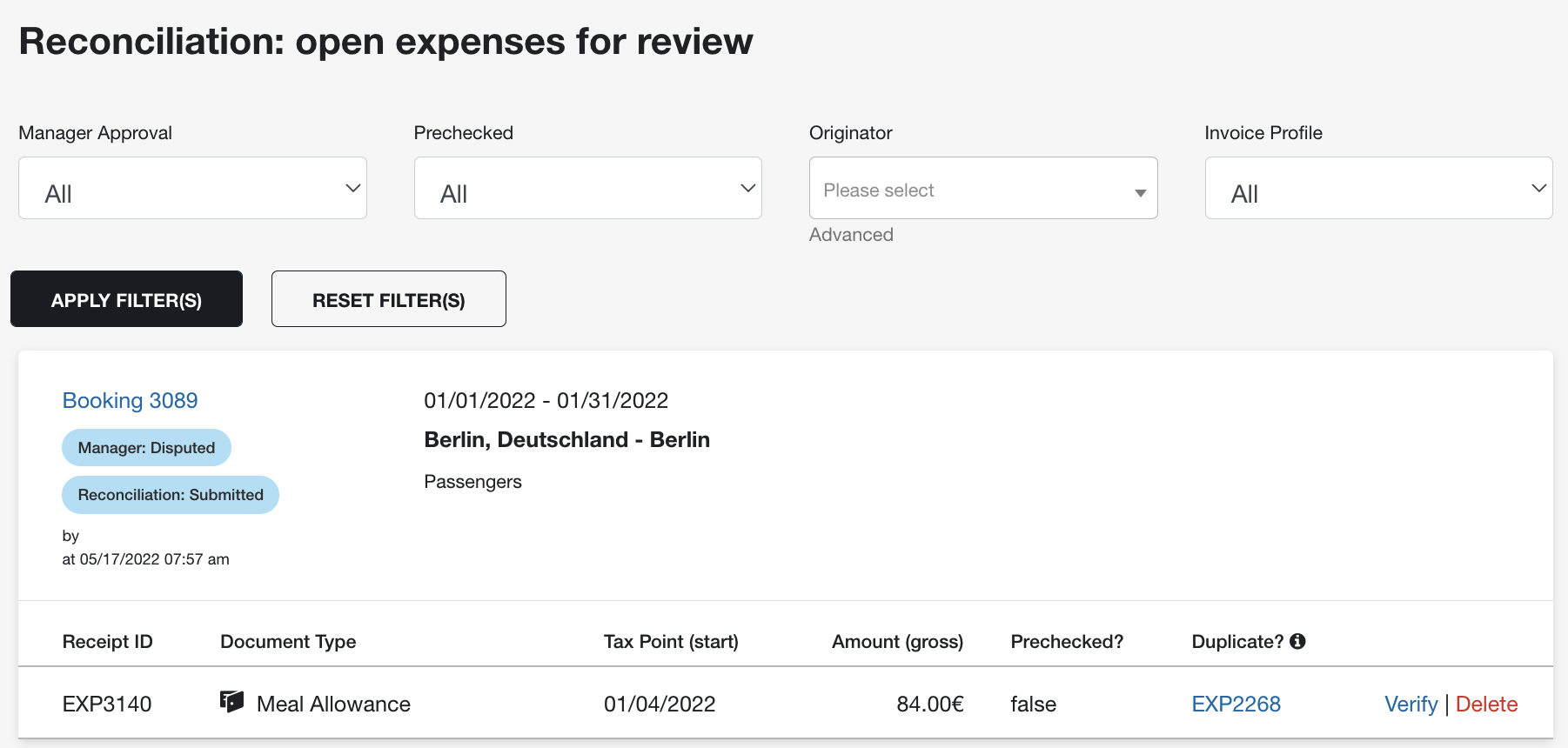Verify expense EXP3140

(1411, 704)
